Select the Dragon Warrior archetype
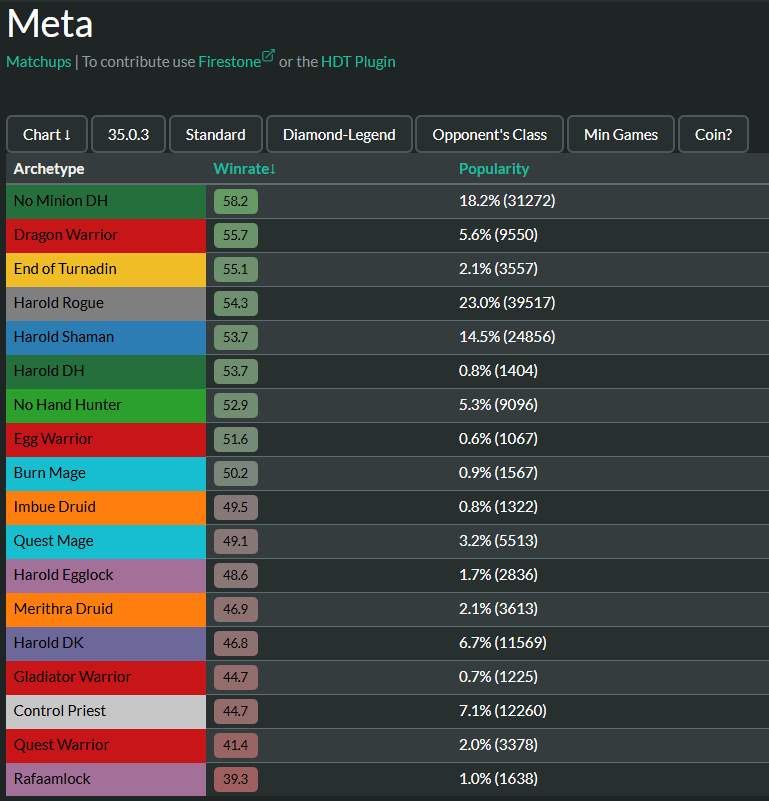Screen dimensions: 769x801 tap(106, 235)
